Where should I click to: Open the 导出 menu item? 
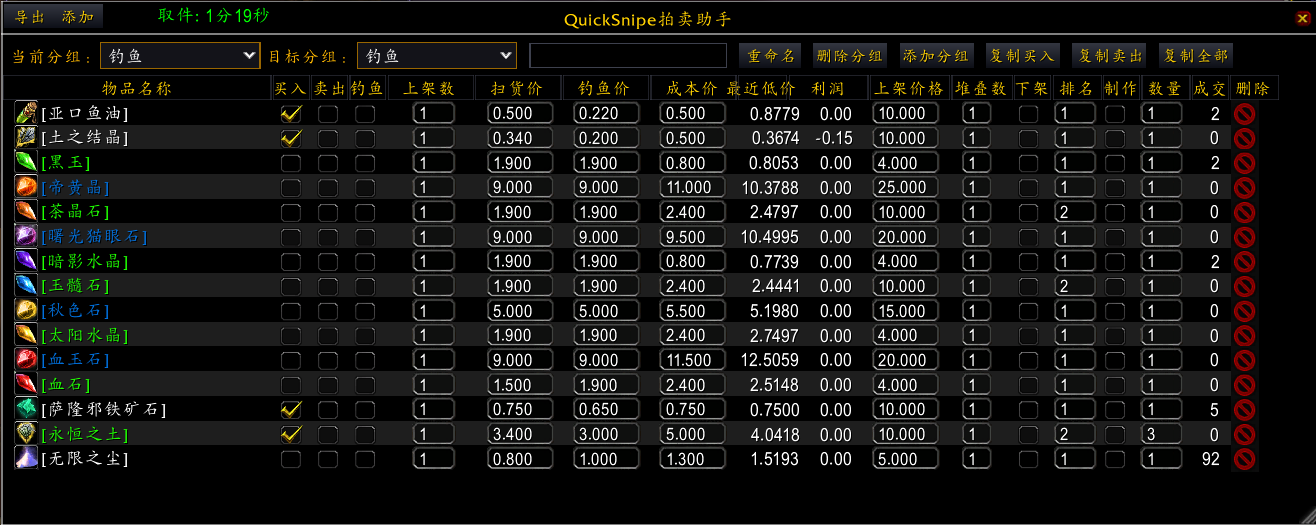(29, 17)
